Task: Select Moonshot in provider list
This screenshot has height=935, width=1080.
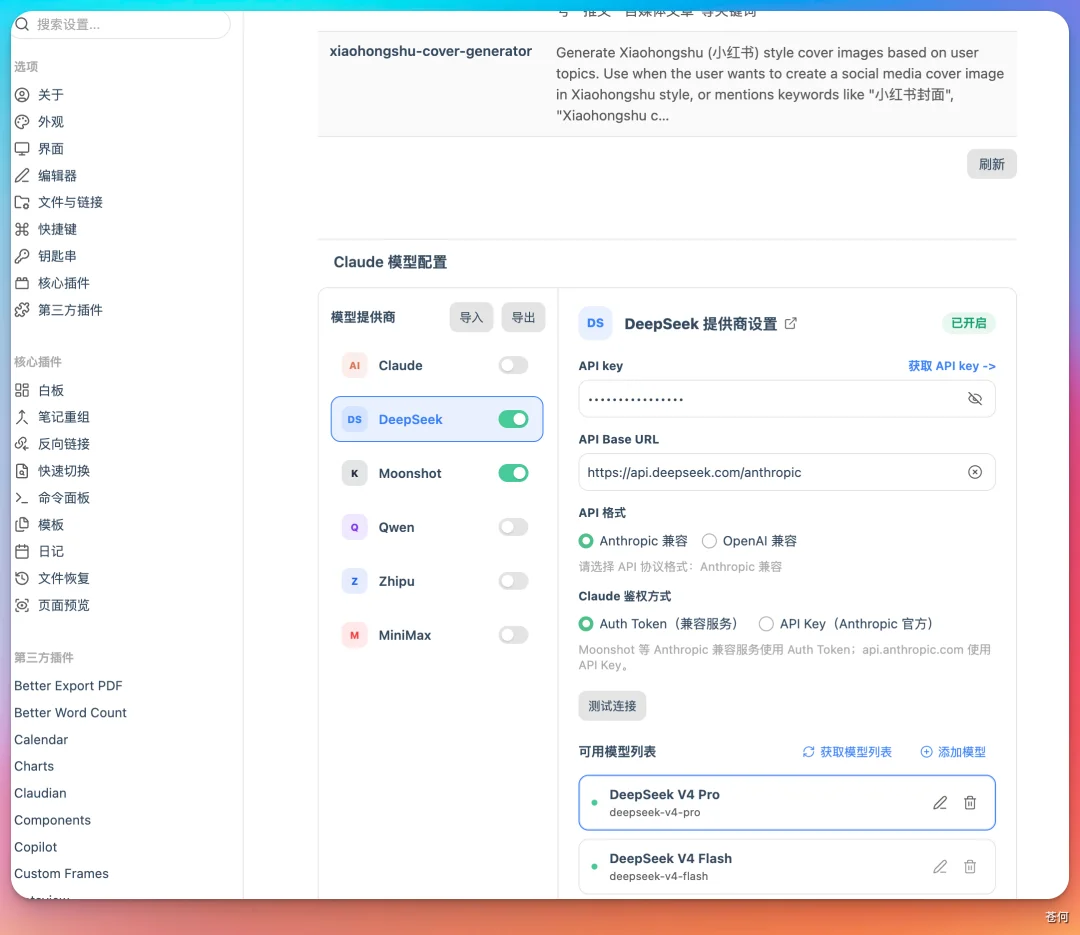Action: tap(437, 473)
